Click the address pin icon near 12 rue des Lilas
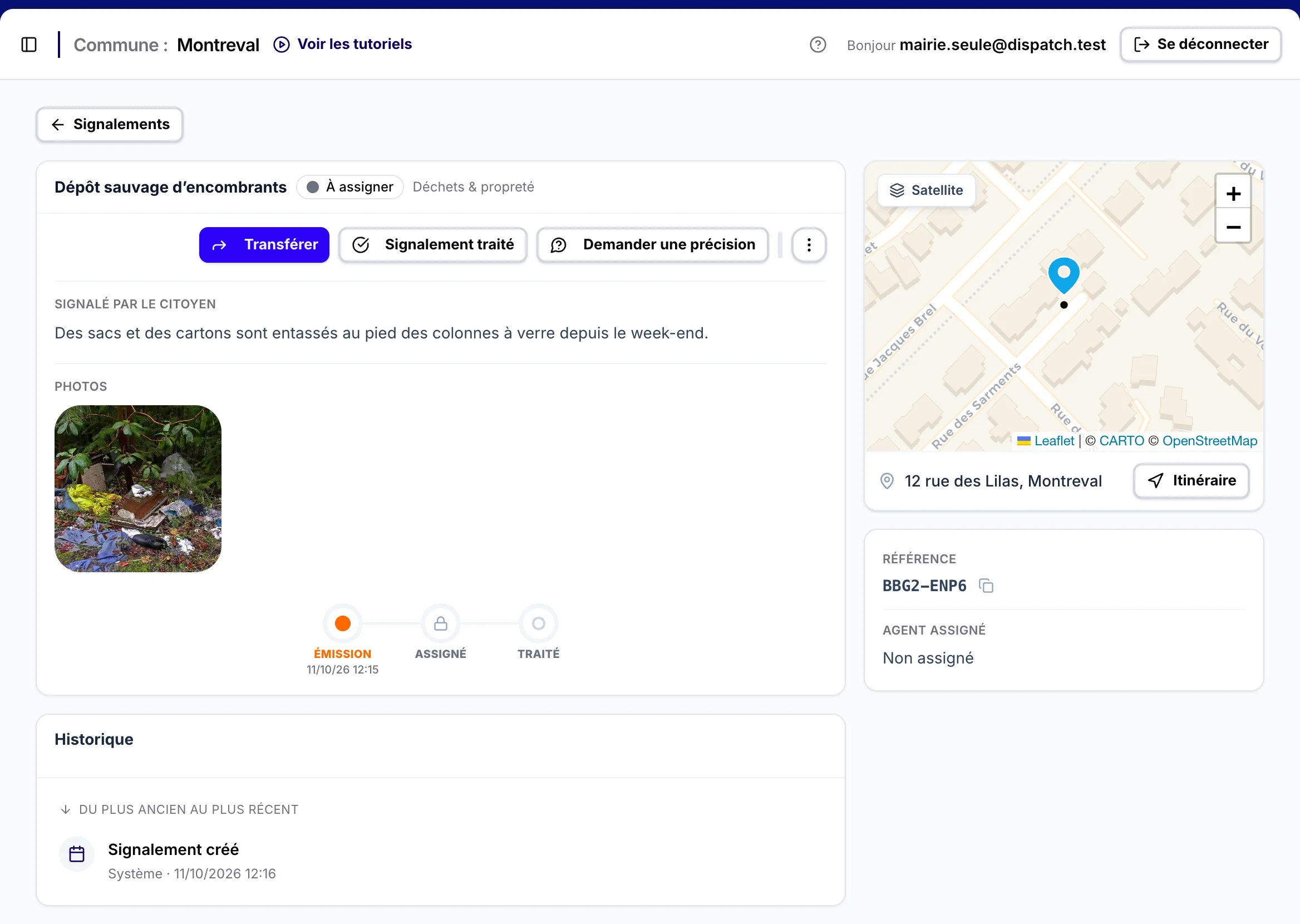This screenshot has width=1300, height=924. point(887,481)
